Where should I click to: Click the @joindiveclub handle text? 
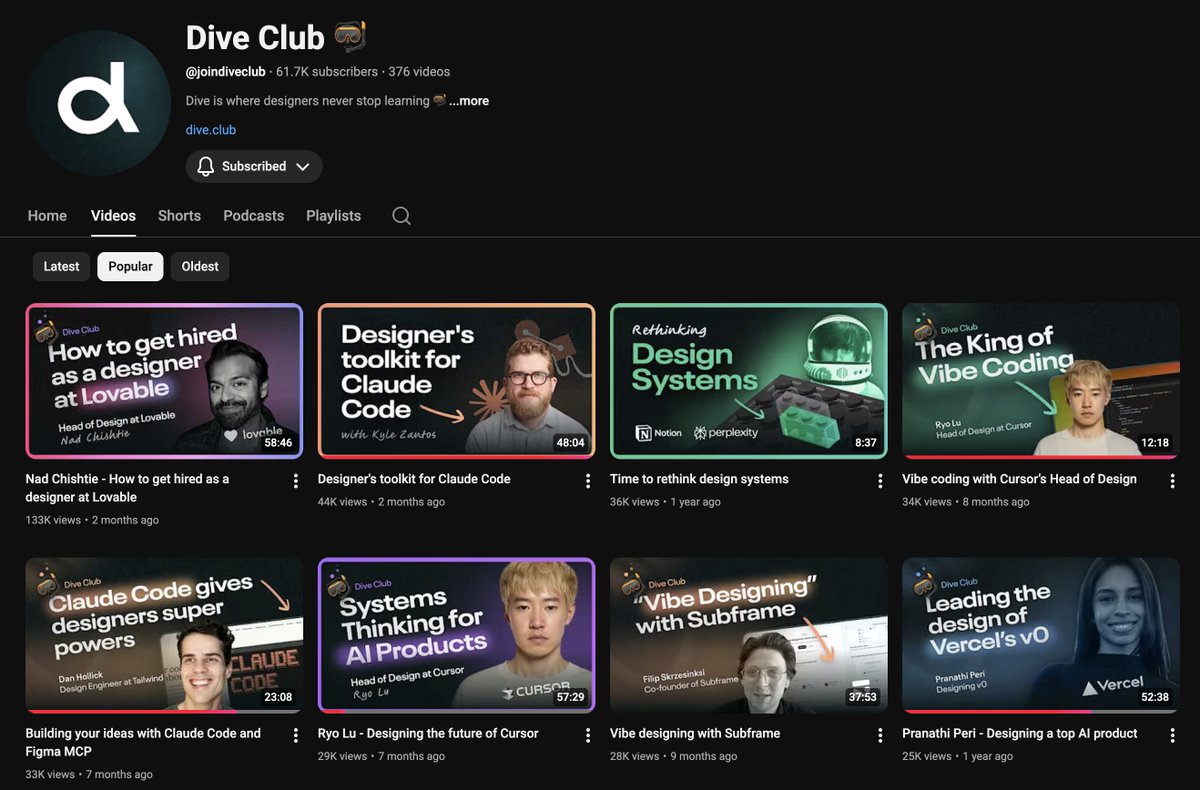(226, 72)
